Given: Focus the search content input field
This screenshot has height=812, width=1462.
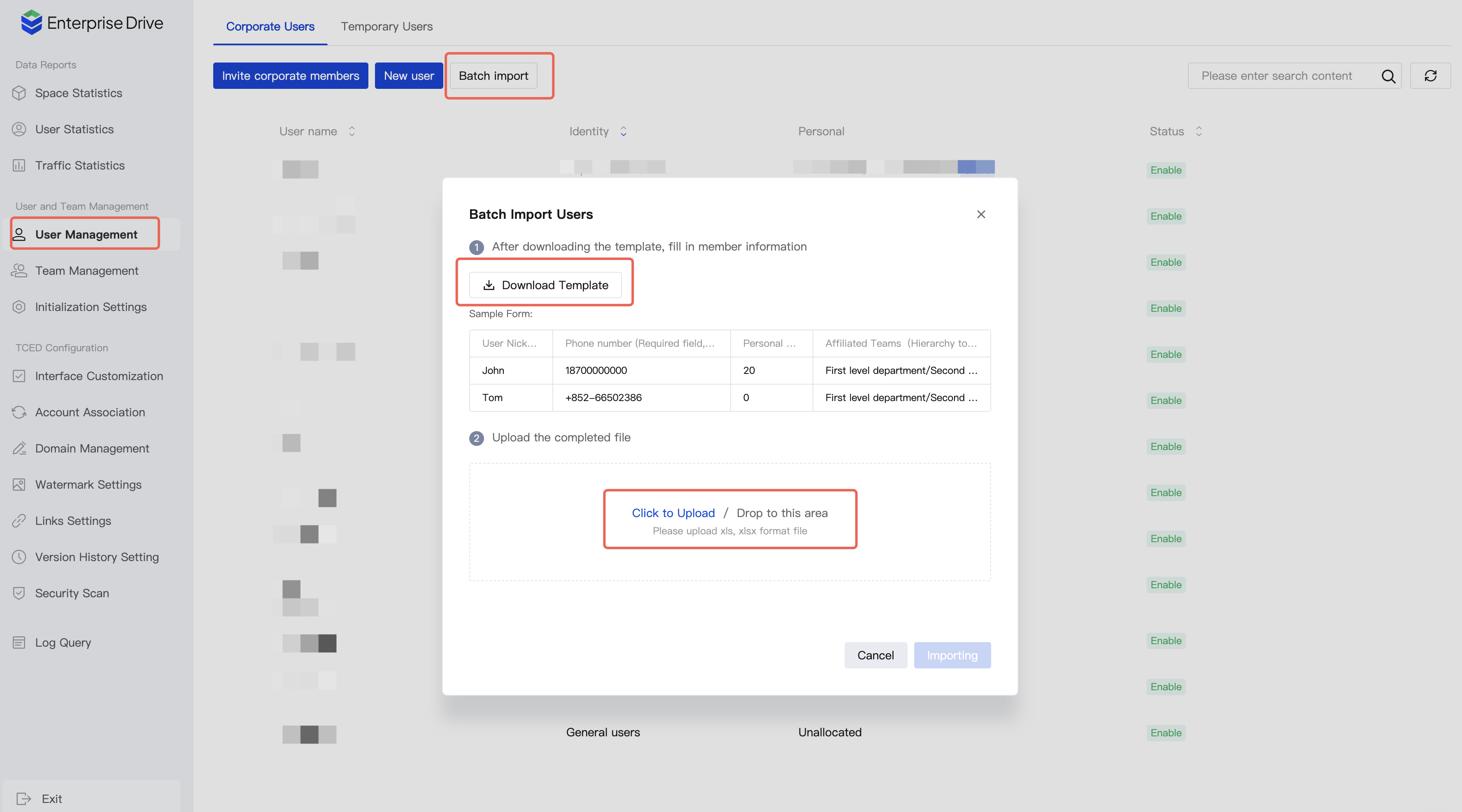Looking at the screenshot, I should pos(1283,76).
